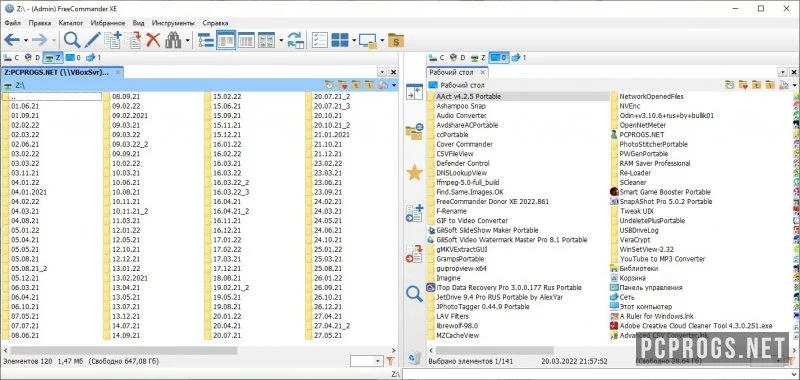
Task: Click the monitor with folder icon
Action: (x=368, y=40)
